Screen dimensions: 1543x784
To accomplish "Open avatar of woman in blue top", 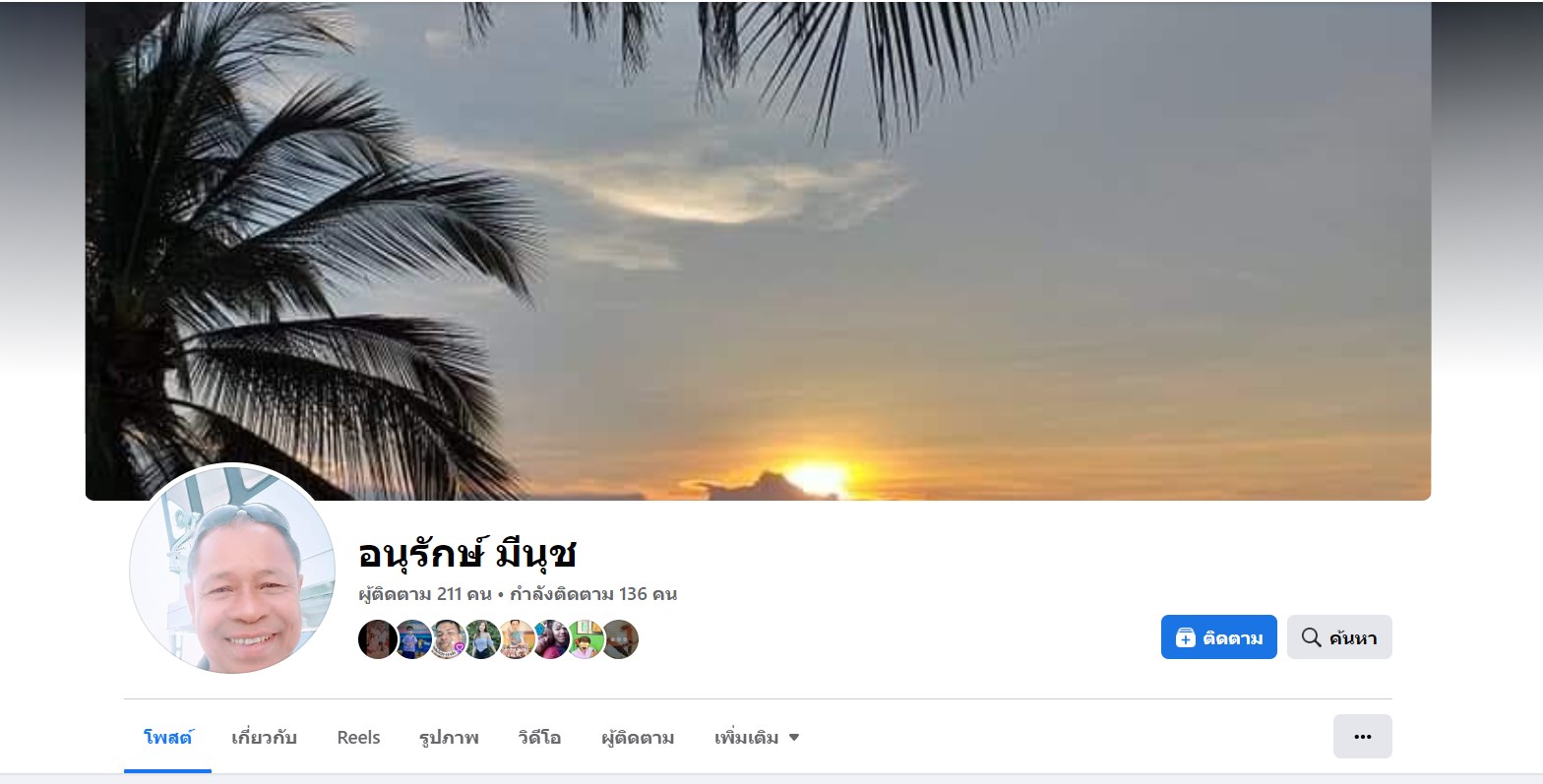I will tap(481, 639).
